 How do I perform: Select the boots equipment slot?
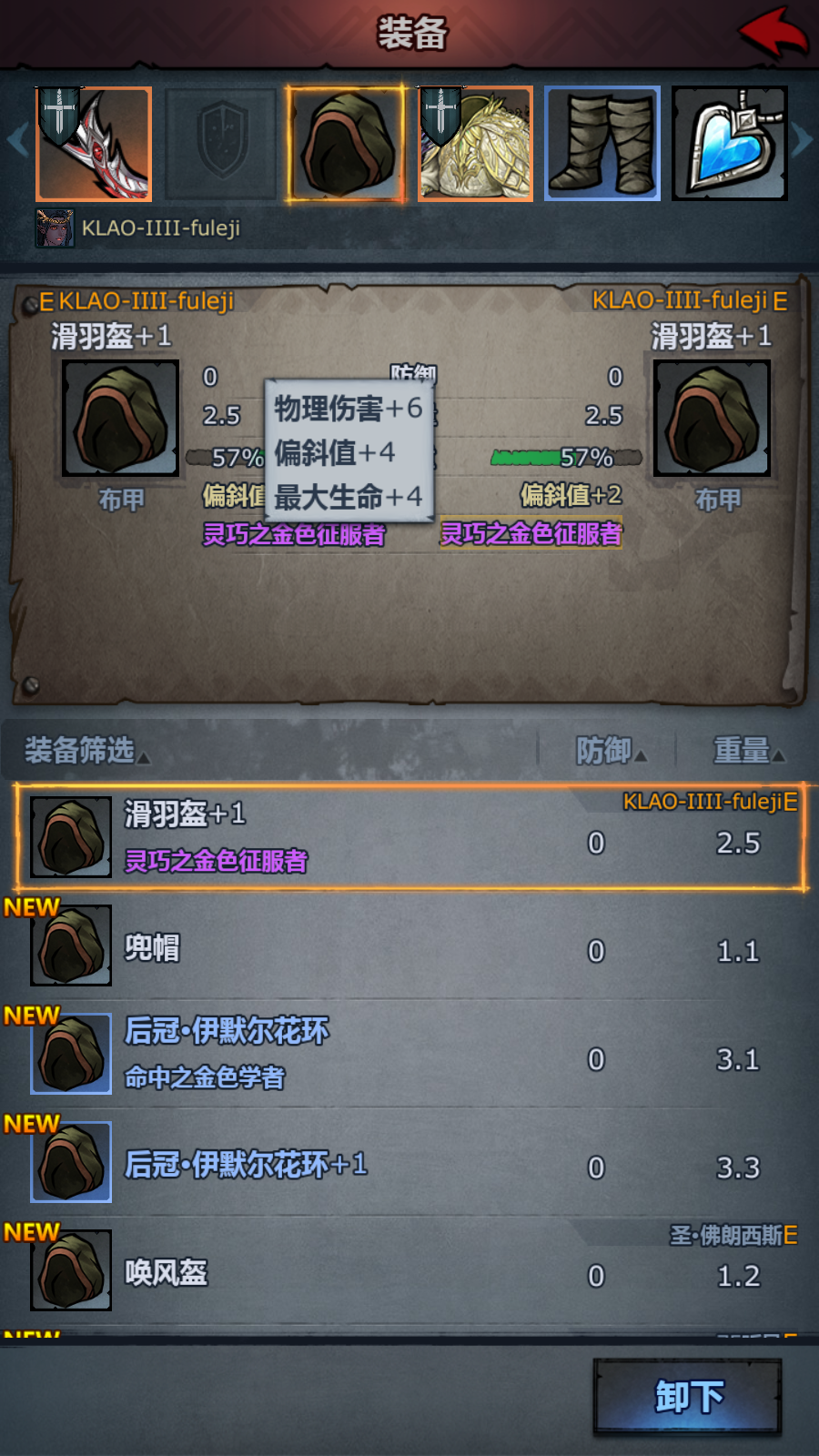[x=602, y=144]
